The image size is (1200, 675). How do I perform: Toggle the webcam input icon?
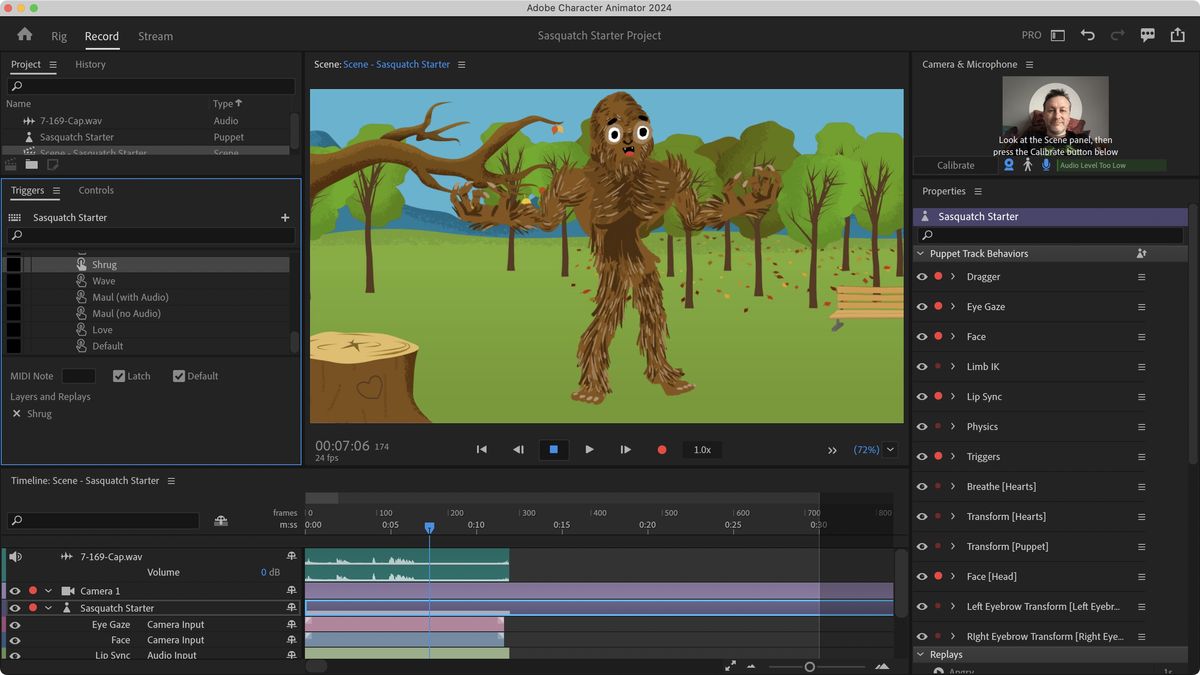(x=1009, y=165)
